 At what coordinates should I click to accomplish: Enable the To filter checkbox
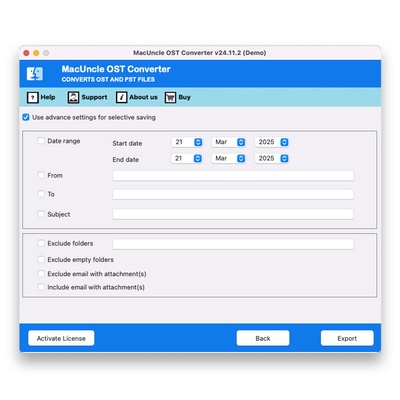pos(41,194)
